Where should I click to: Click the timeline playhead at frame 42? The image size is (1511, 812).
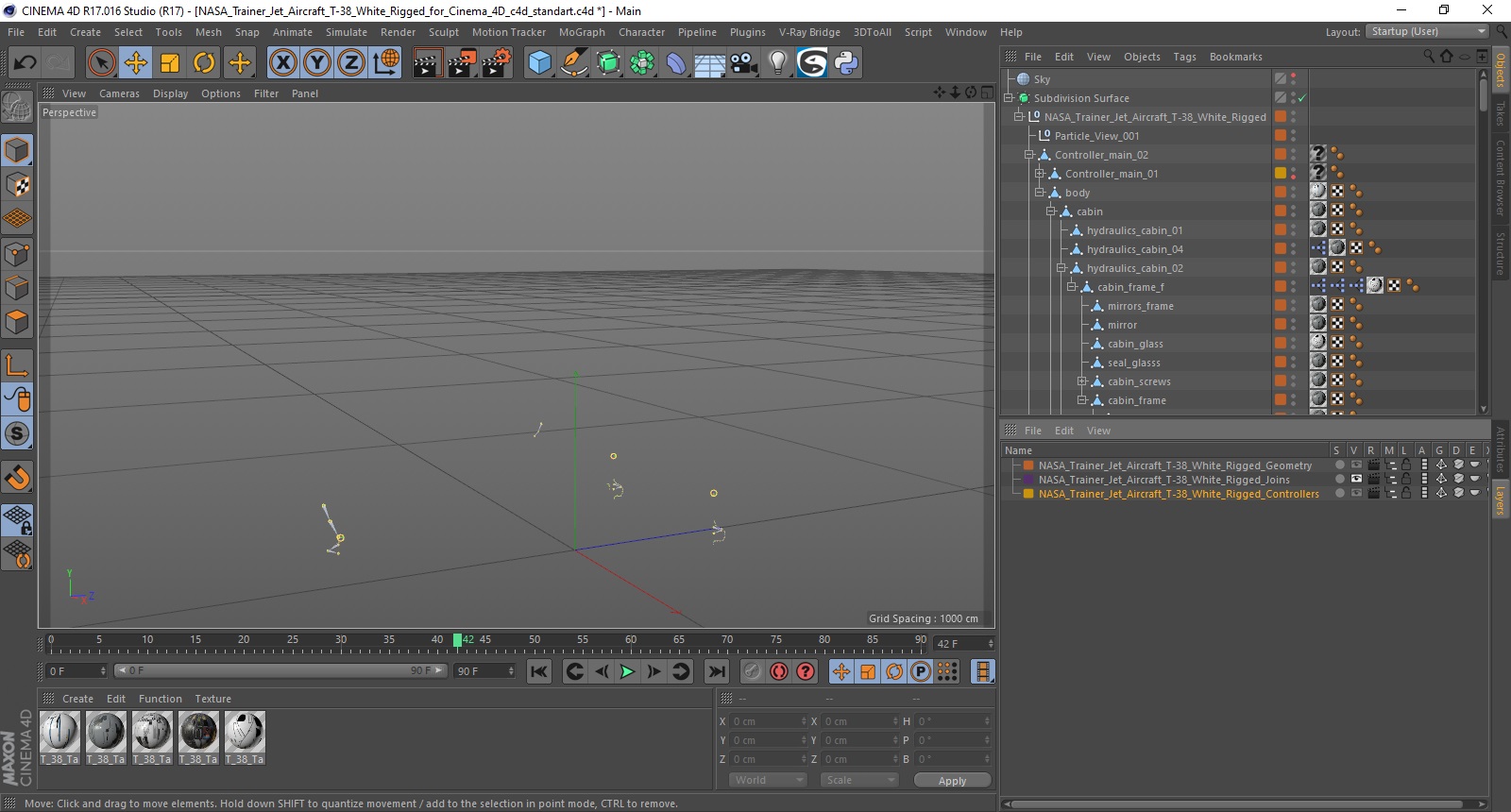pos(457,640)
